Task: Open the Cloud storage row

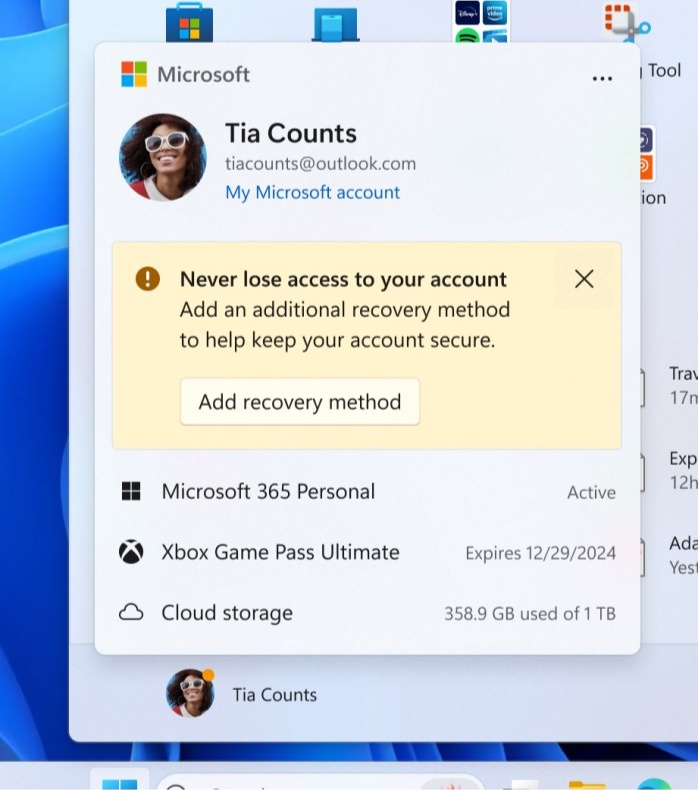Action: point(367,613)
